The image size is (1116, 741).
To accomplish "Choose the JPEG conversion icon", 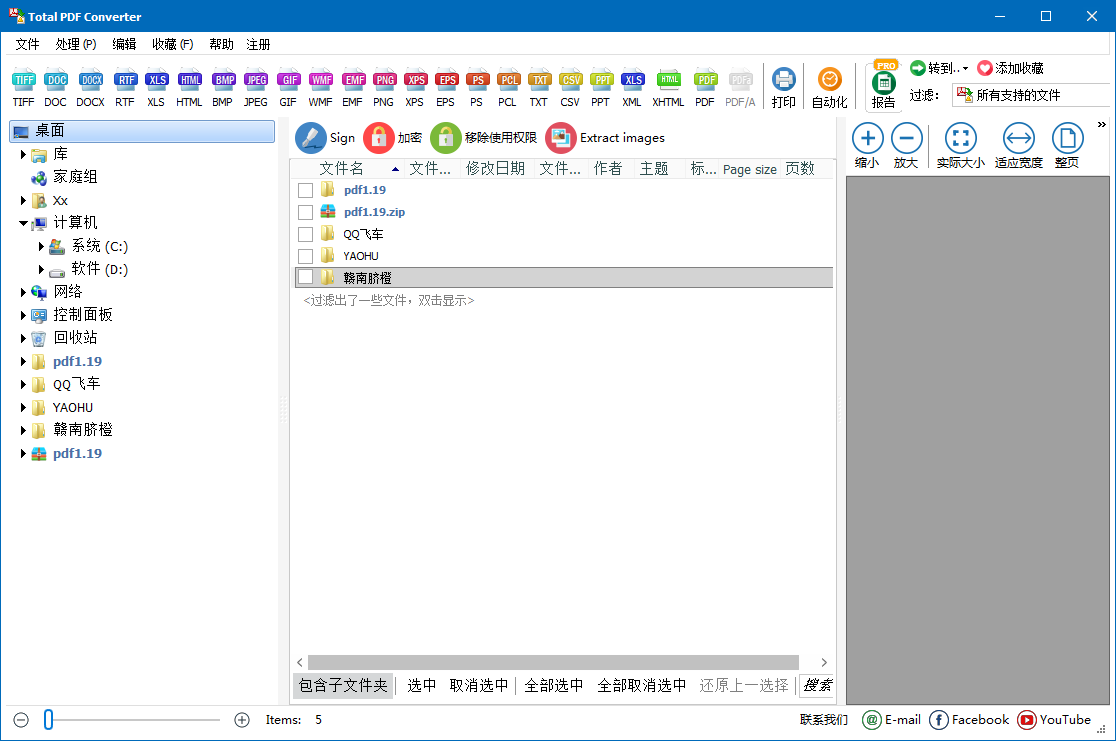I will pyautogui.click(x=256, y=81).
